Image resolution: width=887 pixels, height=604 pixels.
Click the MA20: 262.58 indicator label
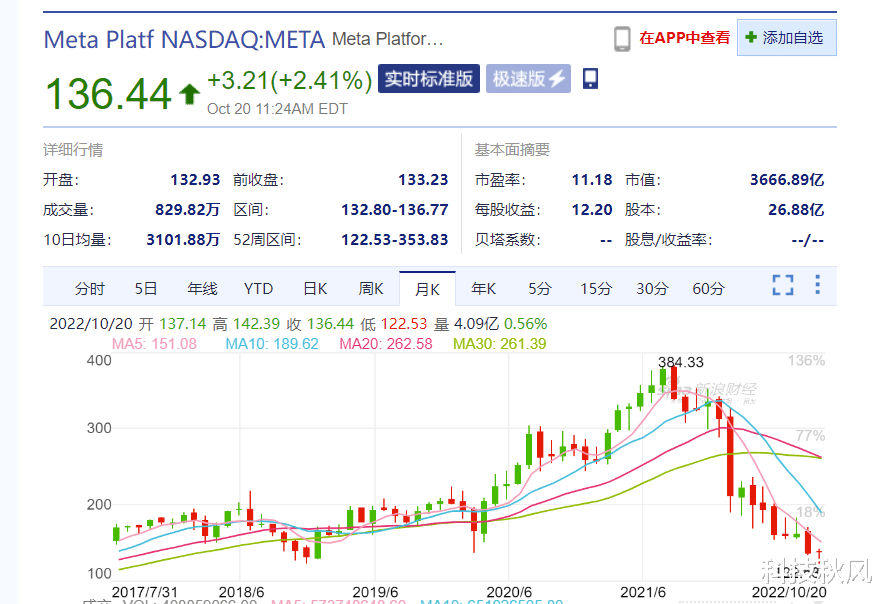tap(386, 344)
